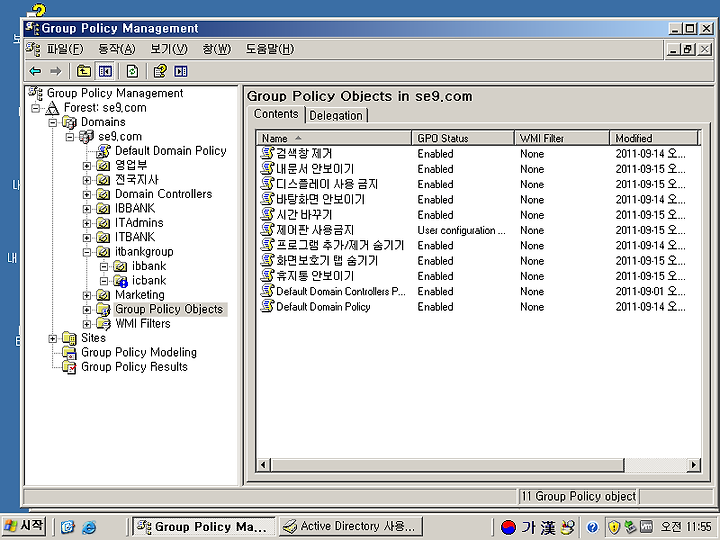The image size is (720, 540).
Task: Click the GPO scroll icon for 검색창 제거
Action: [267, 153]
